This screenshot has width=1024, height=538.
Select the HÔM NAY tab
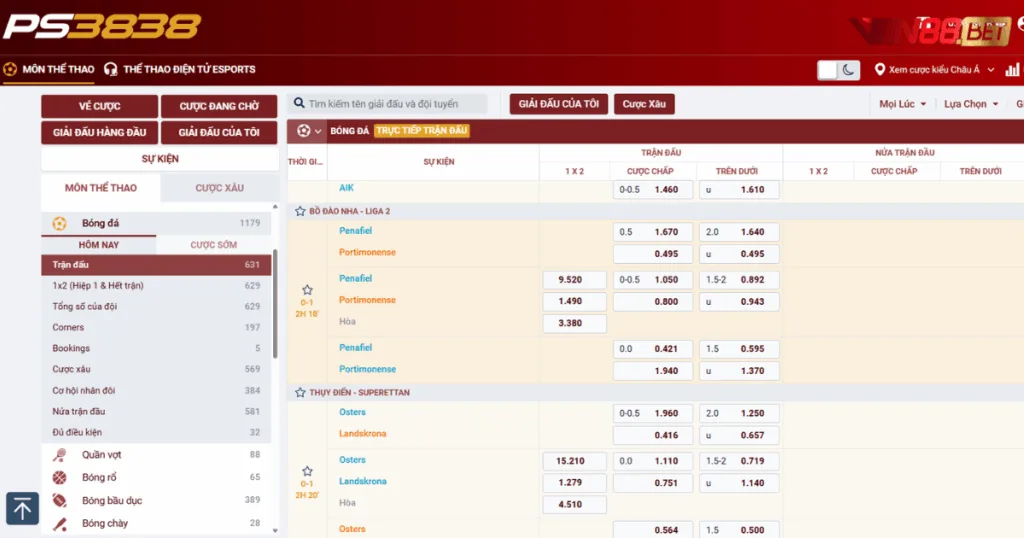[x=99, y=245]
